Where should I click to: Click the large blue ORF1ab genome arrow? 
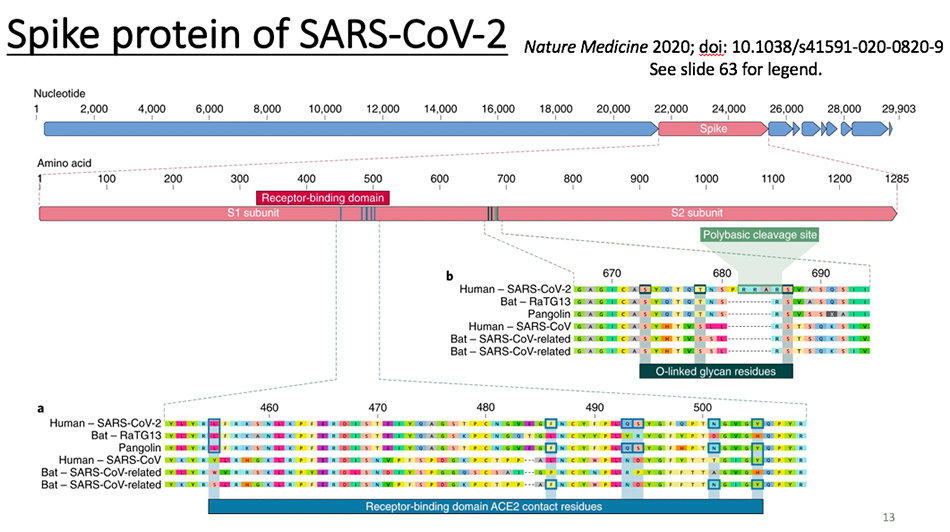click(351, 128)
